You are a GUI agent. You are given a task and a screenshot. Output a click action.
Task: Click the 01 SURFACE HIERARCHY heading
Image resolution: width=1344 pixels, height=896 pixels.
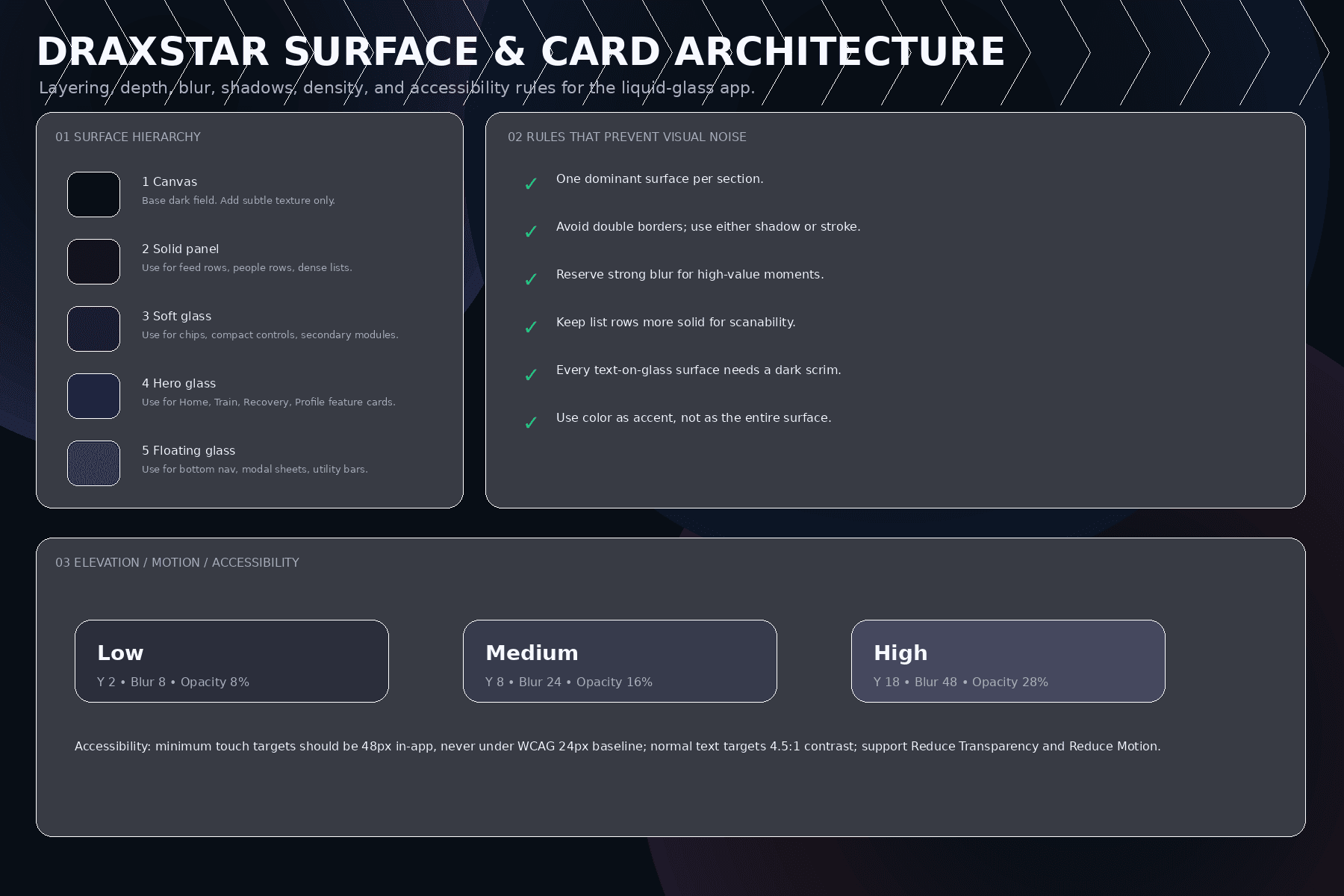point(128,137)
